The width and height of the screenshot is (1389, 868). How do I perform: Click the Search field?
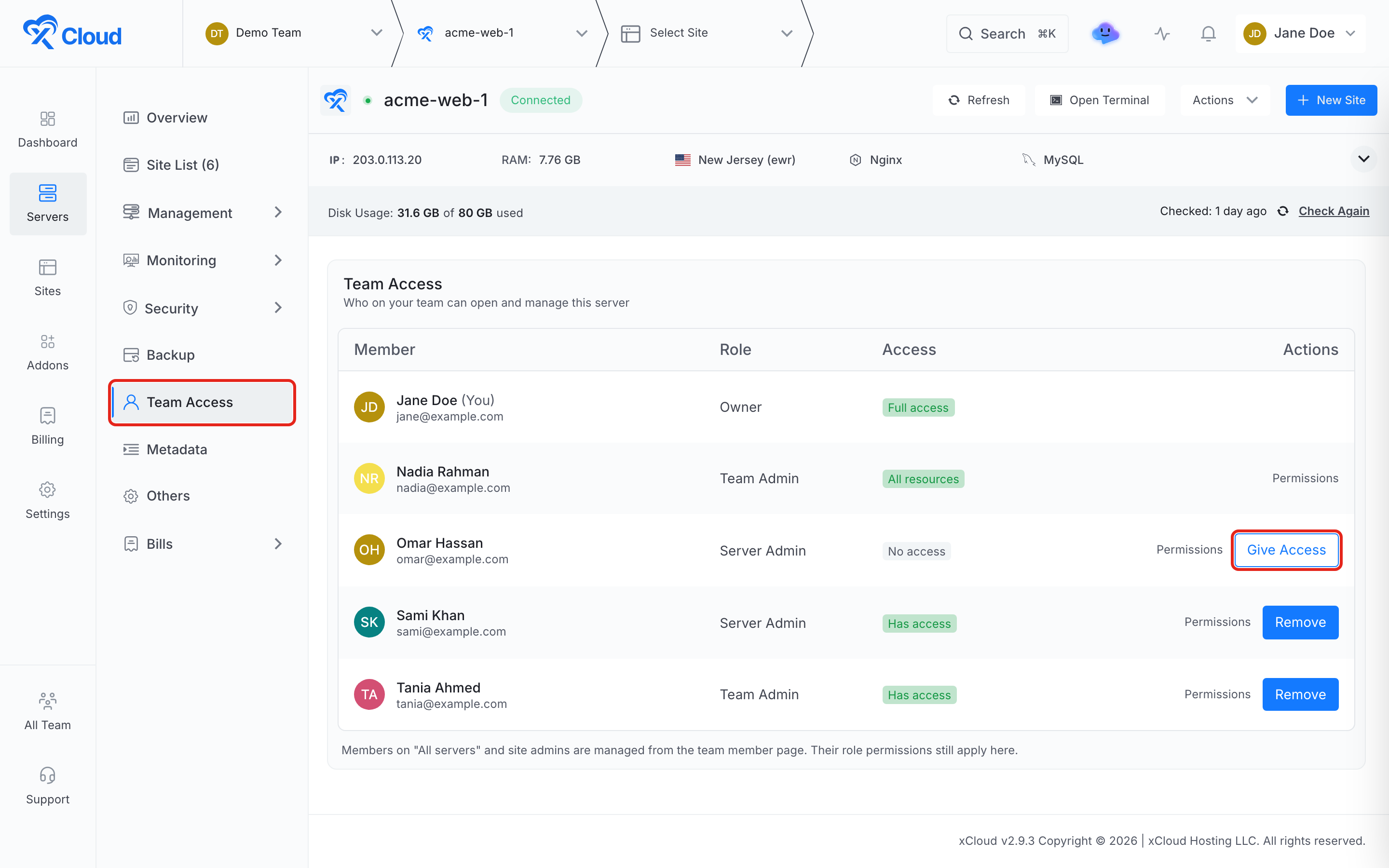click(1007, 34)
